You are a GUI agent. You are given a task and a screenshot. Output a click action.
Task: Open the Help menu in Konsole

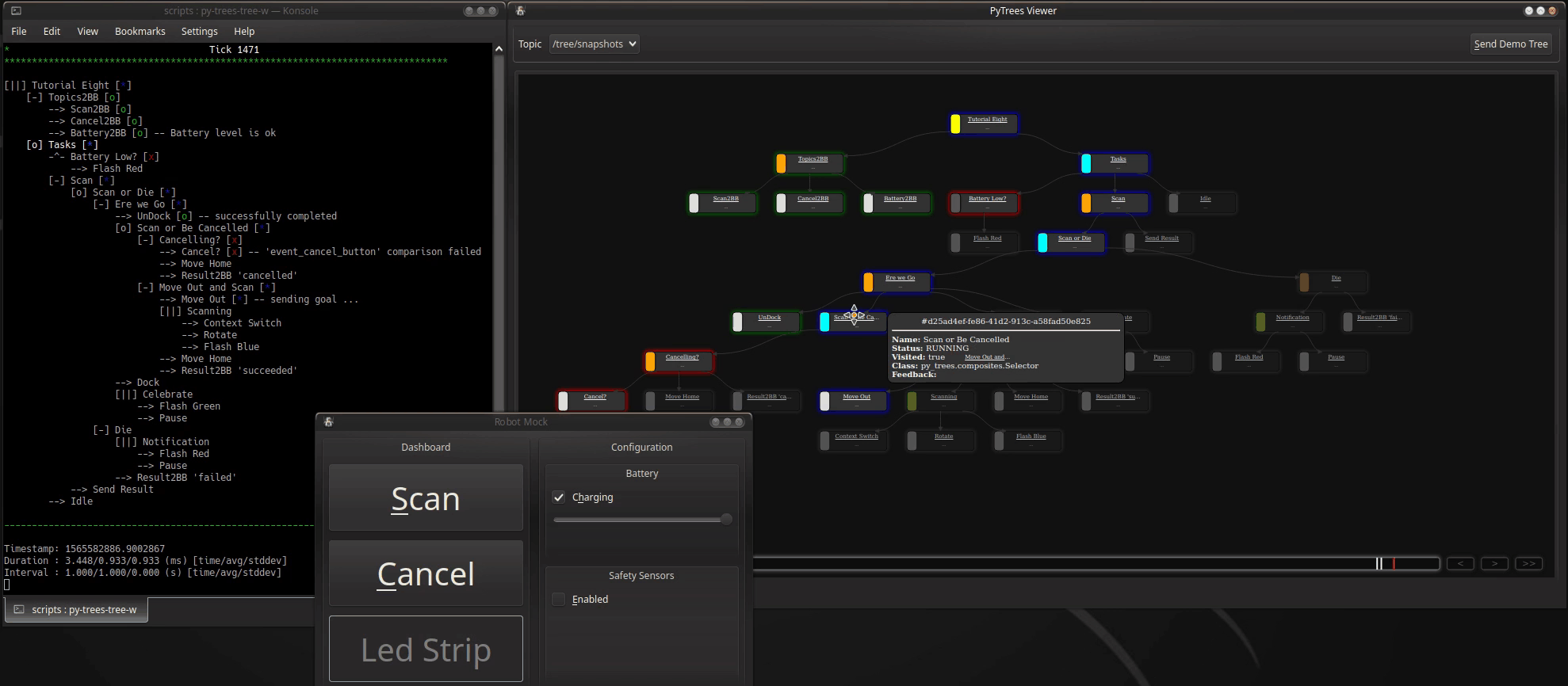(244, 32)
